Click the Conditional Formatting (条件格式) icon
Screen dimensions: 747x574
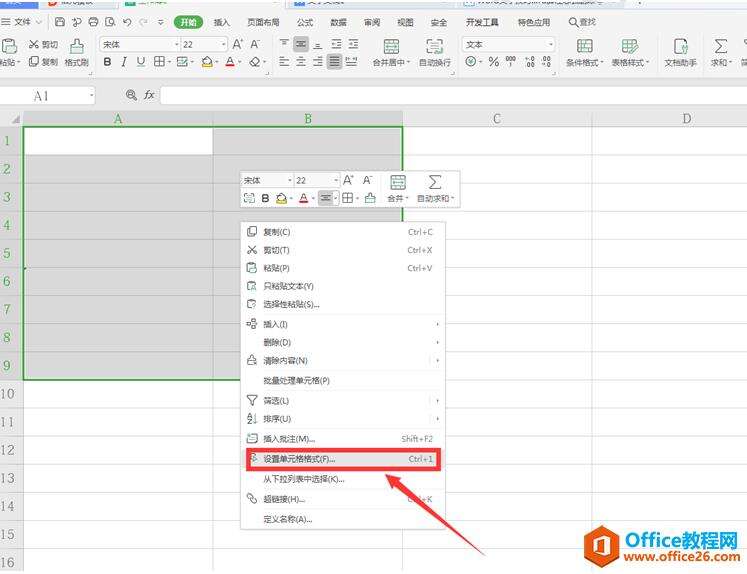[x=585, y=46]
